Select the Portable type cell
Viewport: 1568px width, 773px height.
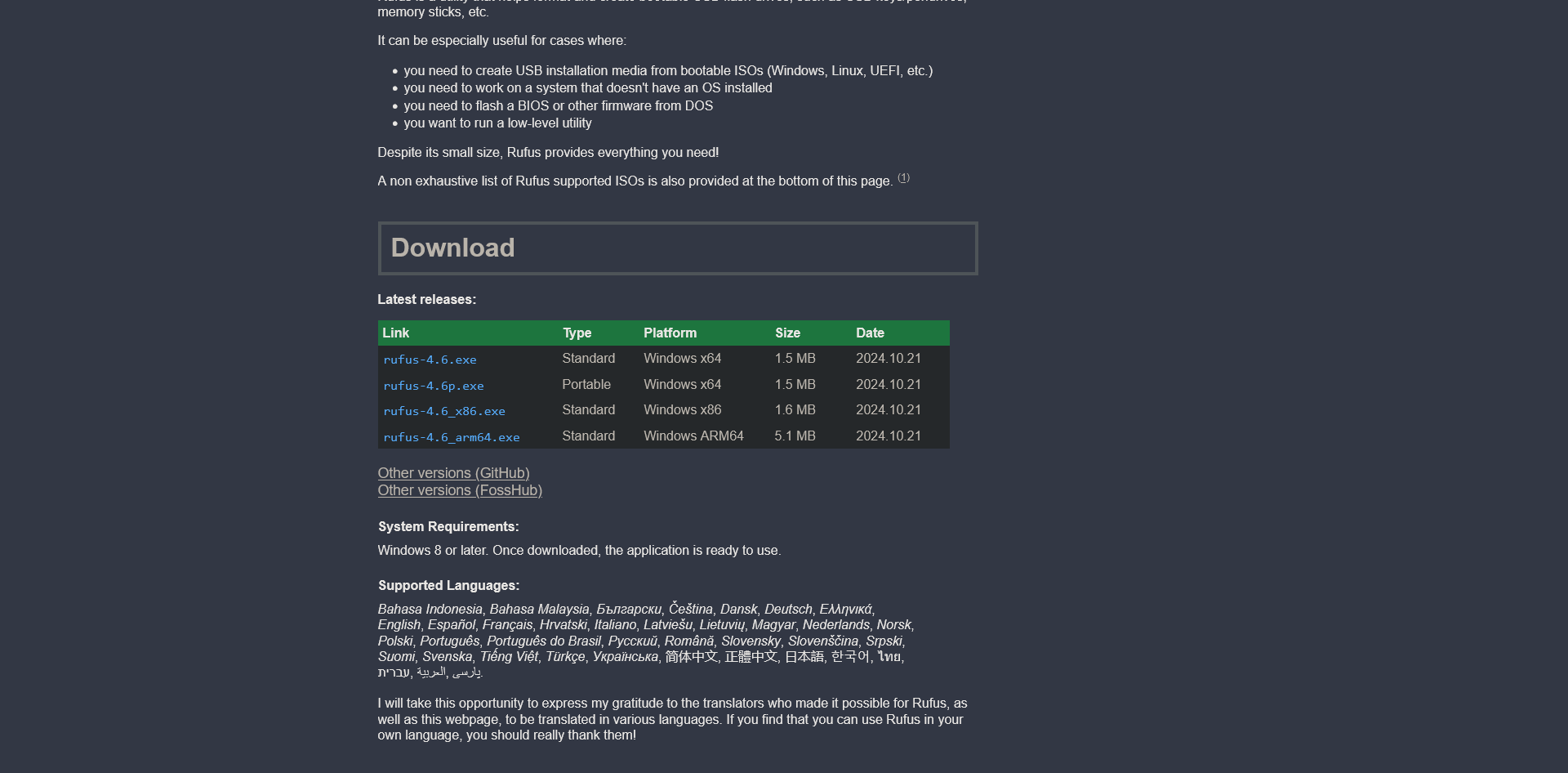[586, 384]
